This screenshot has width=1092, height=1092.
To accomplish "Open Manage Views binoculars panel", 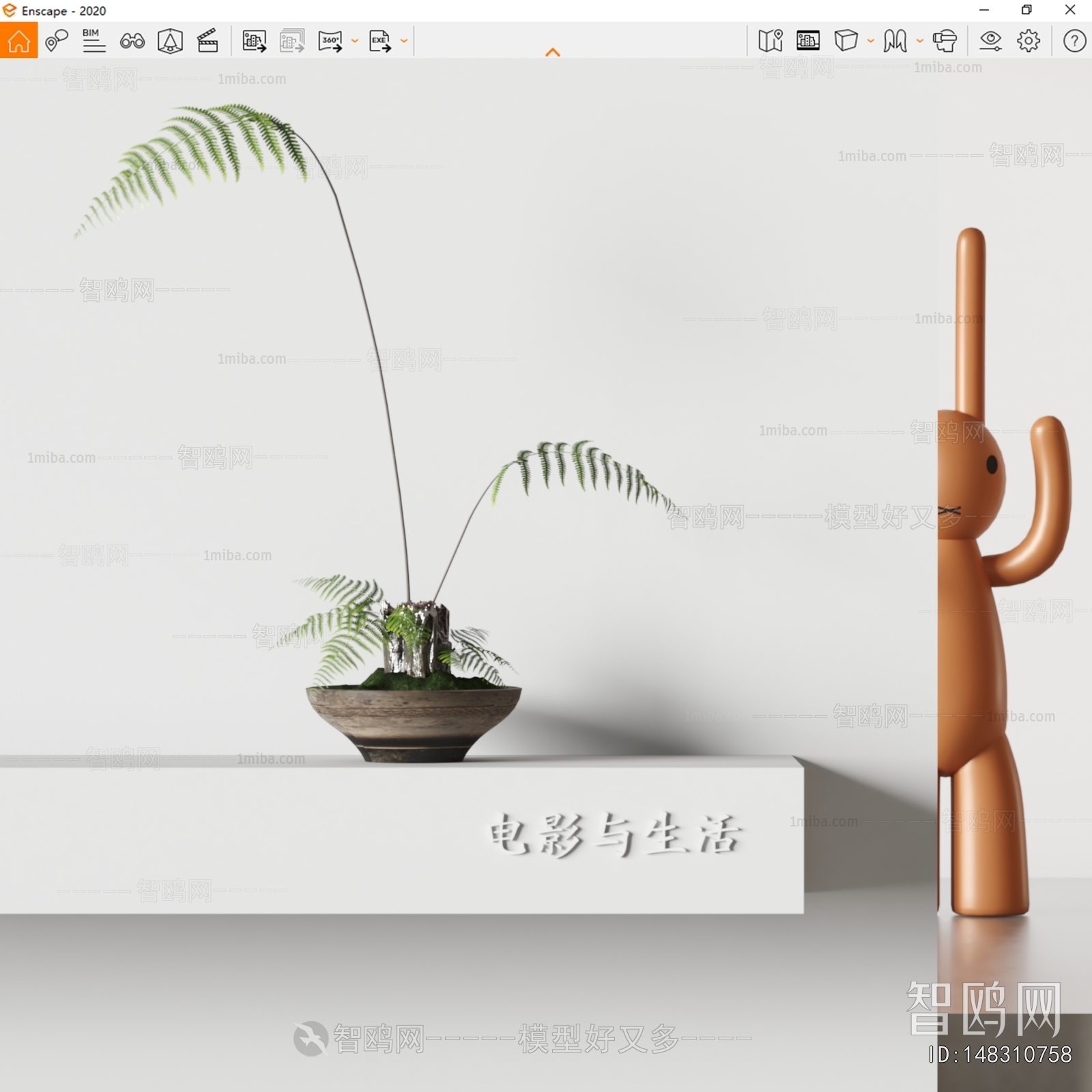I will [132, 41].
